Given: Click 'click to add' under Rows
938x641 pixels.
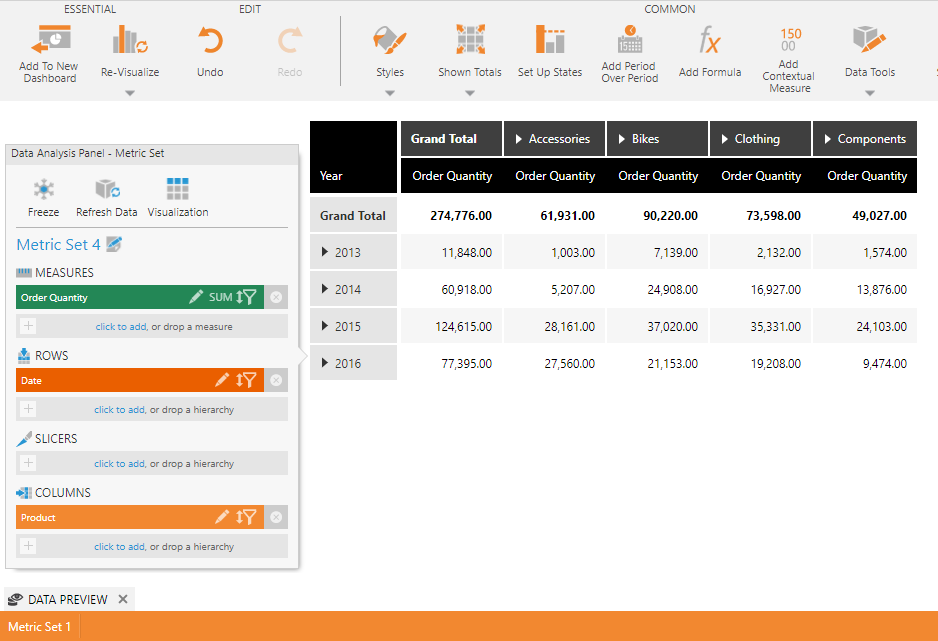Looking at the screenshot, I should click(119, 410).
